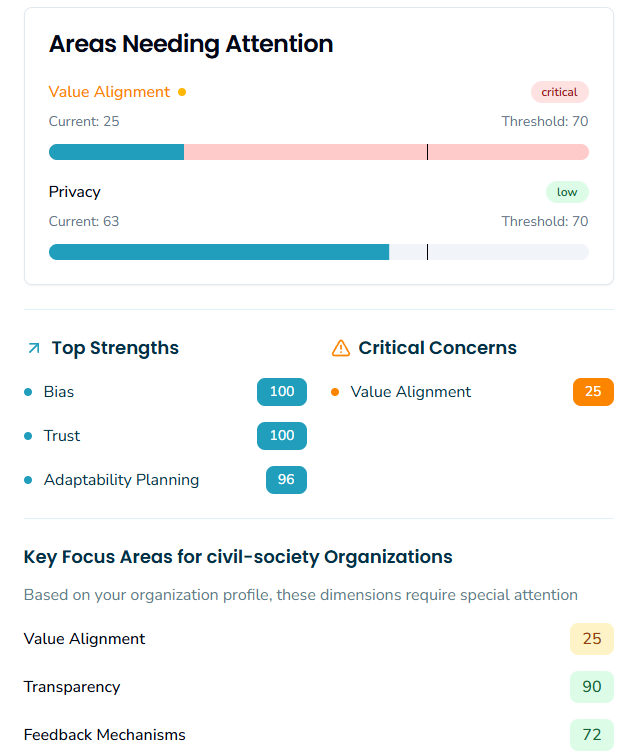Click the yellow dot beside Value Alignment
Viewport: 636px width, 754px height.
tap(182, 92)
